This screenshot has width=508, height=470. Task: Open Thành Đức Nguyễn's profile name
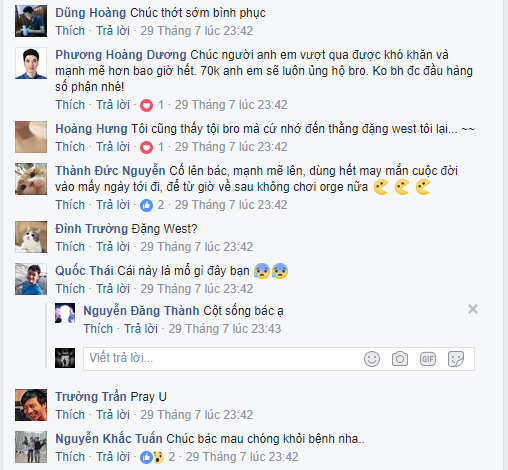click(x=110, y=171)
